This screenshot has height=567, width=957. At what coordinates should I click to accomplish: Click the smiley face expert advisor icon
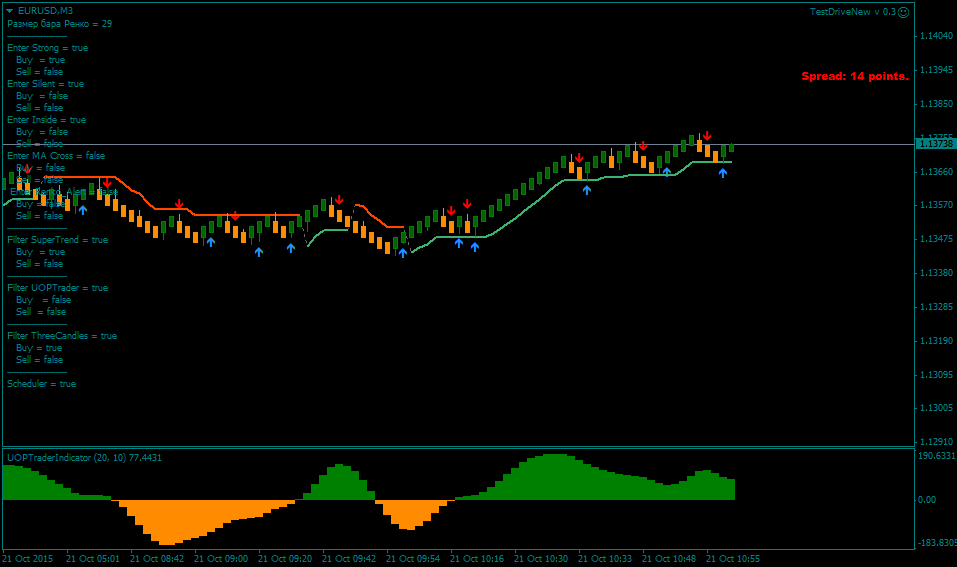tap(903, 12)
